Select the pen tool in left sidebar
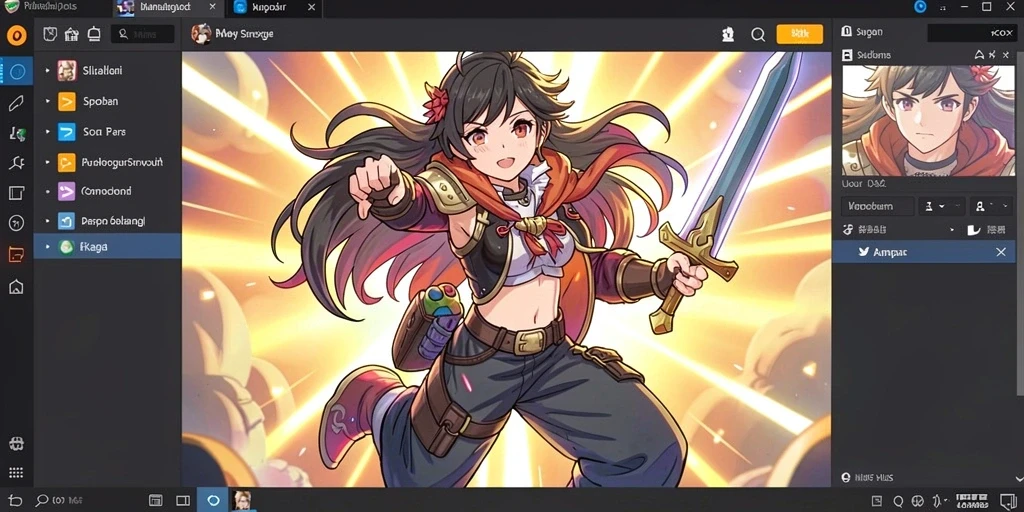Image resolution: width=1024 pixels, height=512 pixels. tap(16, 103)
